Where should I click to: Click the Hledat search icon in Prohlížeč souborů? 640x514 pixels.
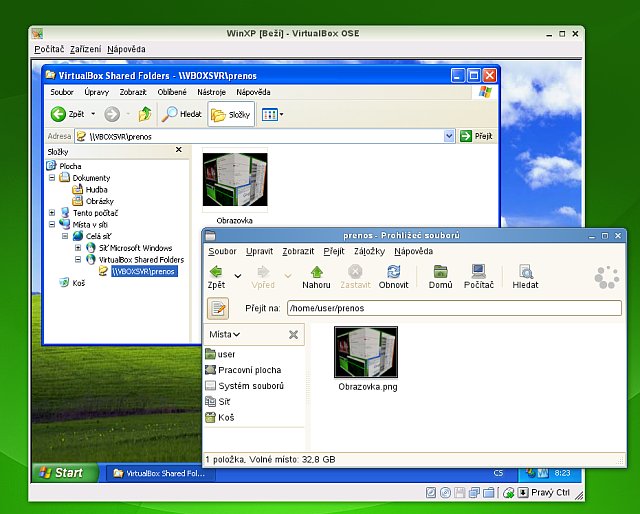coord(525,272)
